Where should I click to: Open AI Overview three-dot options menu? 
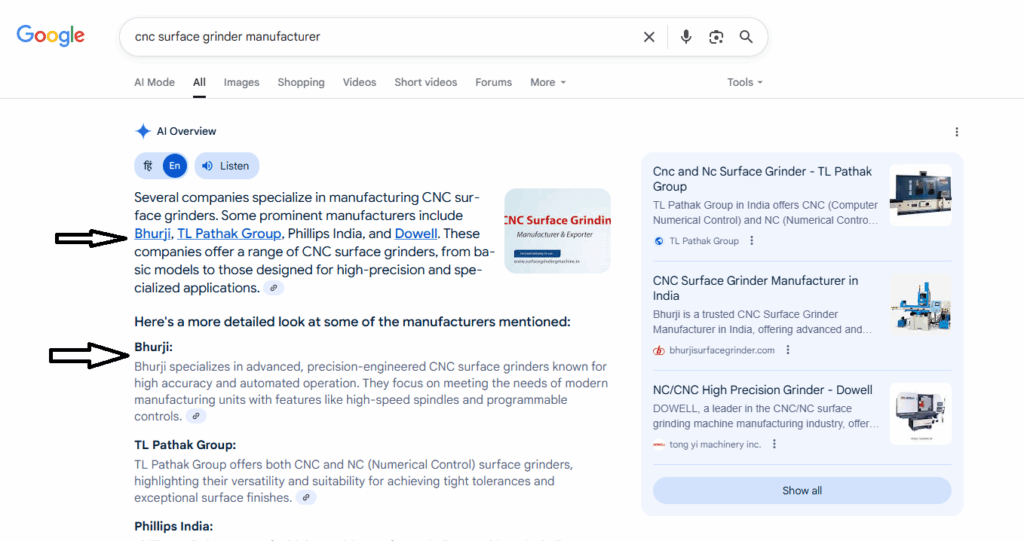click(x=957, y=132)
